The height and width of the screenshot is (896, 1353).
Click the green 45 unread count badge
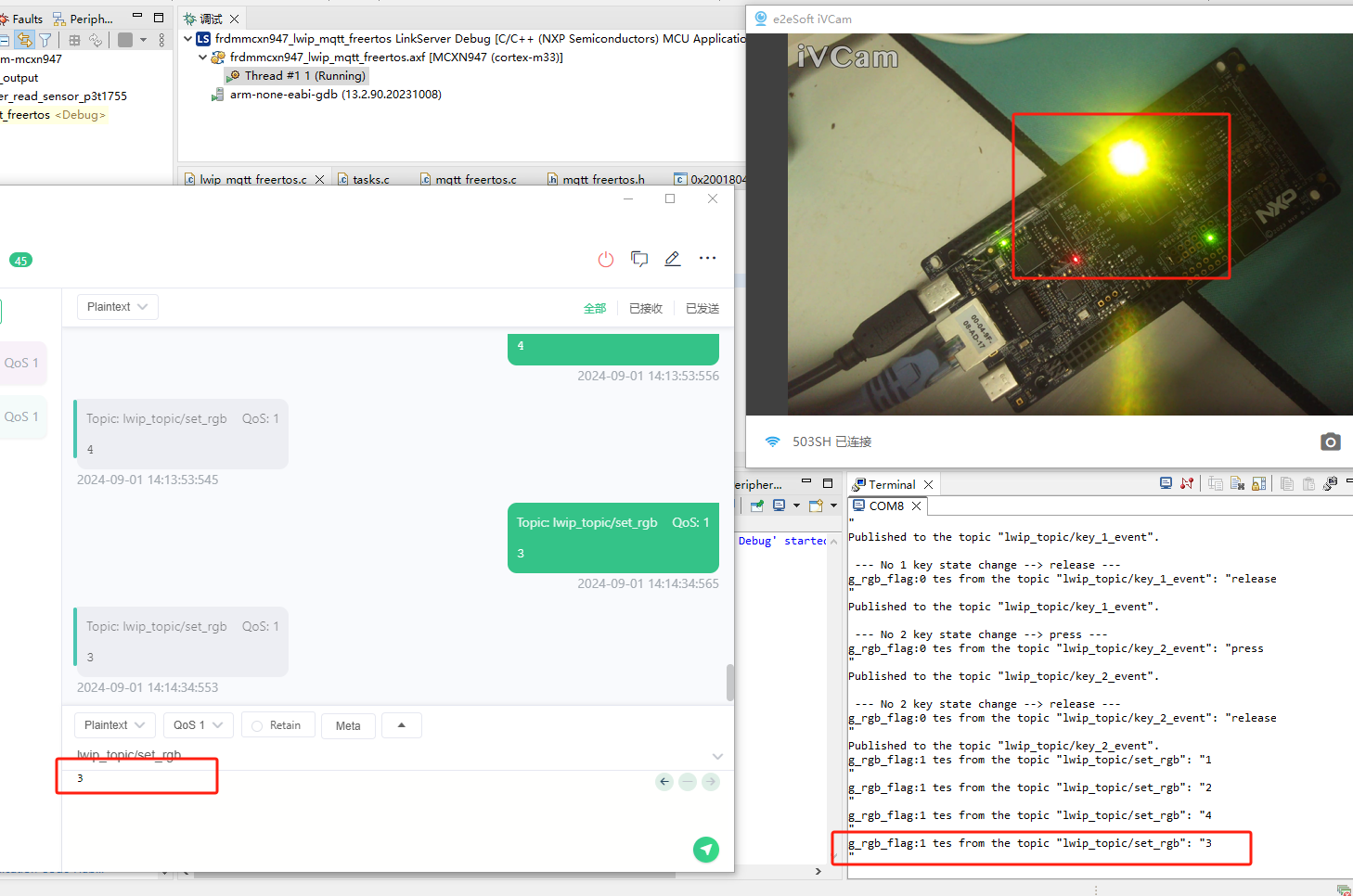[x=20, y=261]
